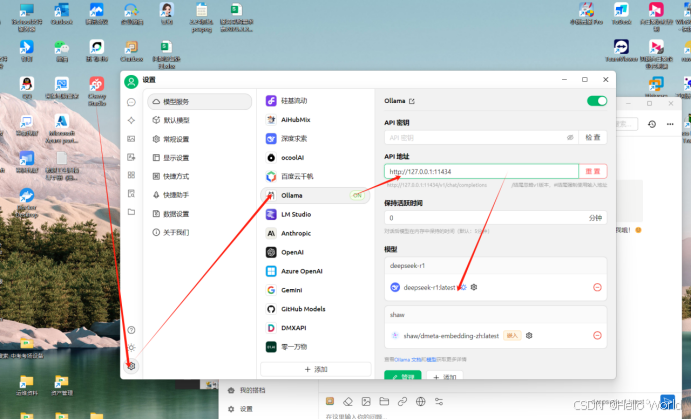Viewport: 691px width, 419px height.
Task: Click the green user avatar icon
Action: pyautogui.click(x=131, y=82)
